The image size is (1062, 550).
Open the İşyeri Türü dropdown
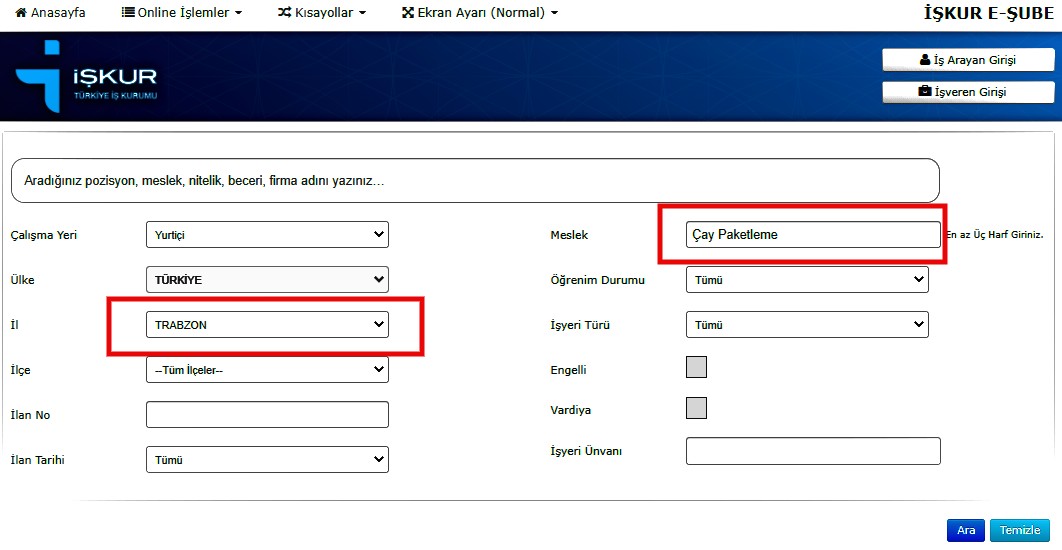point(807,324)
